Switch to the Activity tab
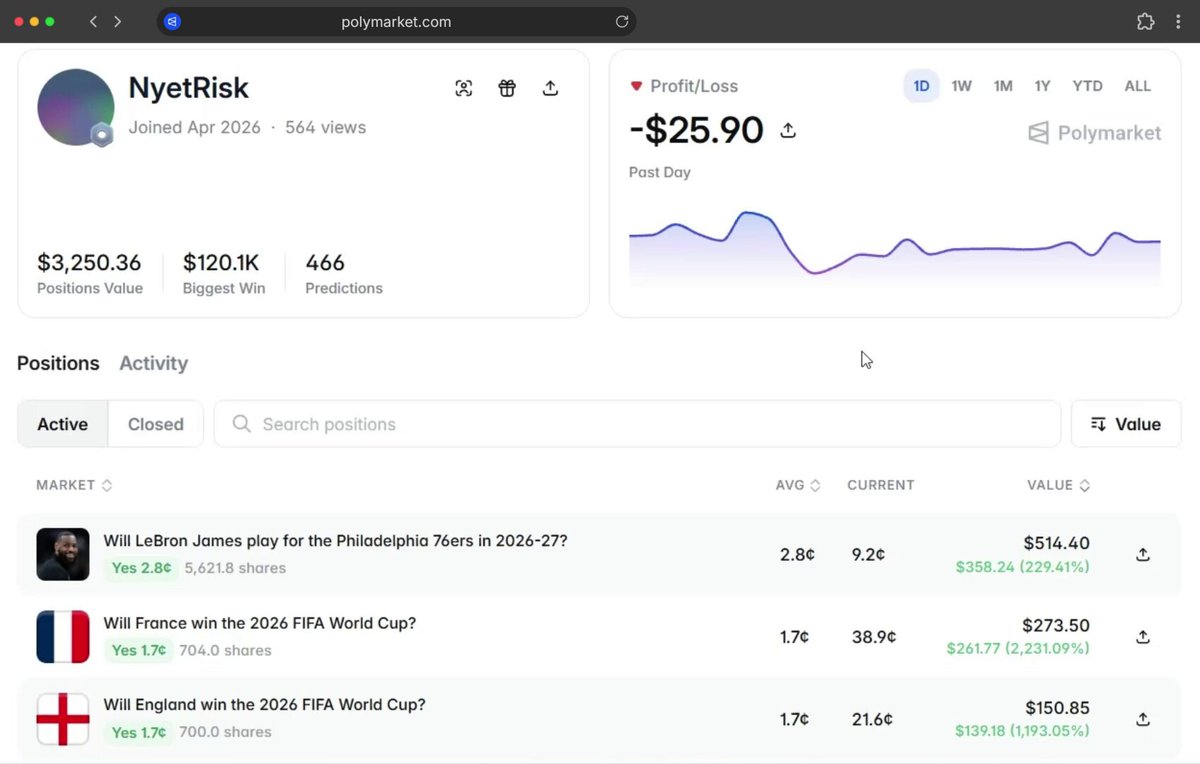The image size is (1200, 764). point(153,363)
